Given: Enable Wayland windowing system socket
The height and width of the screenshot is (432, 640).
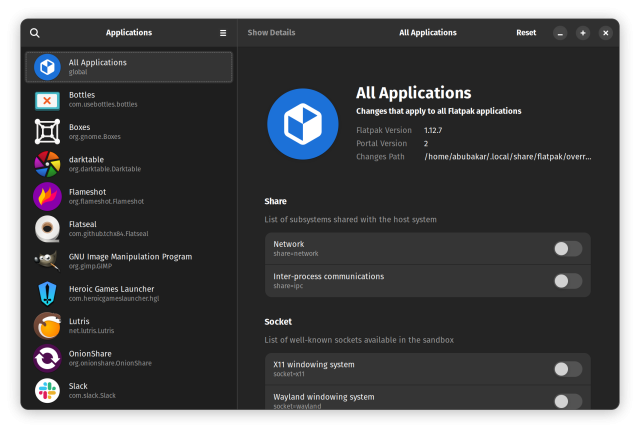Looking at the screenshot, I should [568, 401].
